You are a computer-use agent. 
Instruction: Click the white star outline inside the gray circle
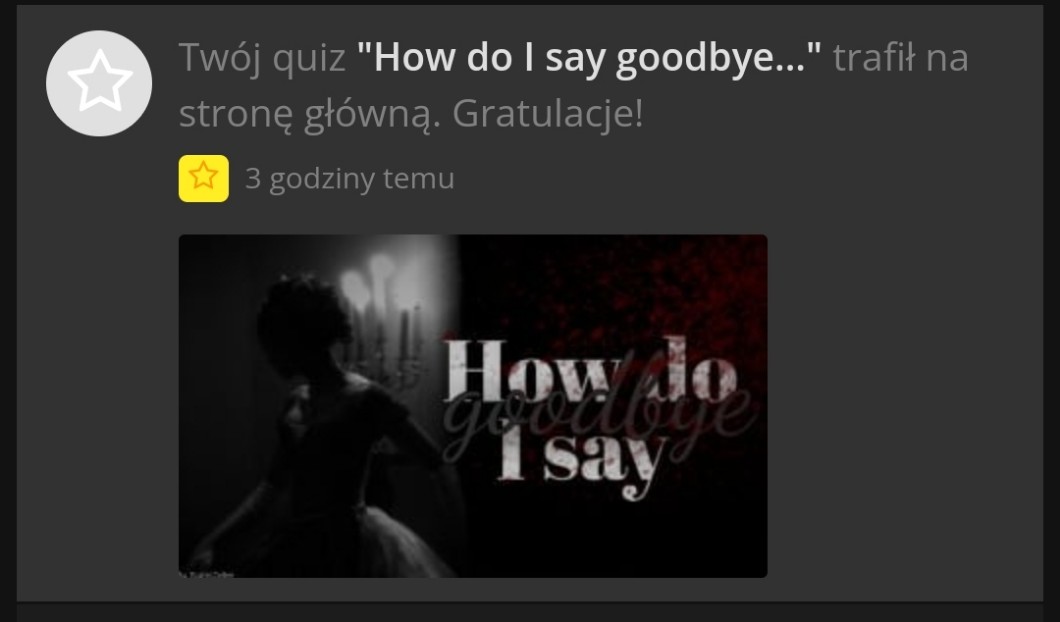[x=100, y=80]
